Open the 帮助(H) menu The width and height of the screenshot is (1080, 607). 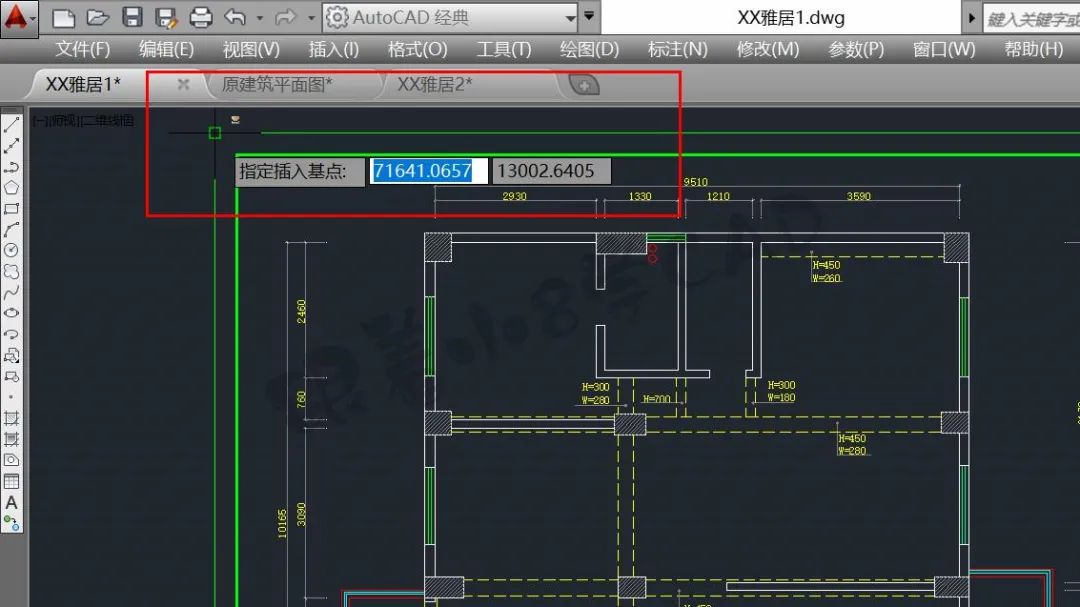1033,49
